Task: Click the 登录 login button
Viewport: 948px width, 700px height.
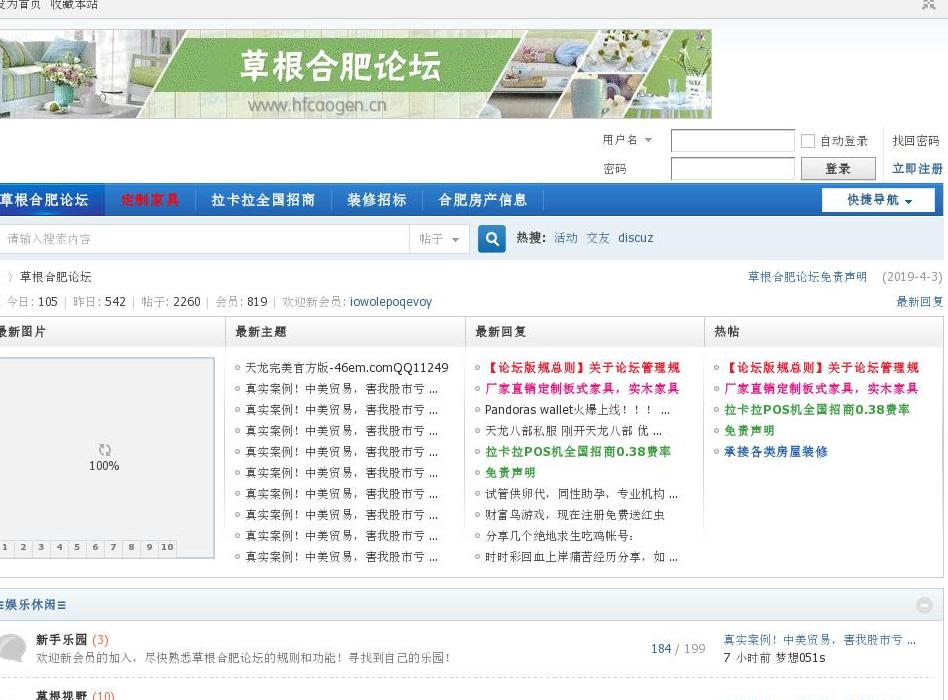Action: (838, 169)
